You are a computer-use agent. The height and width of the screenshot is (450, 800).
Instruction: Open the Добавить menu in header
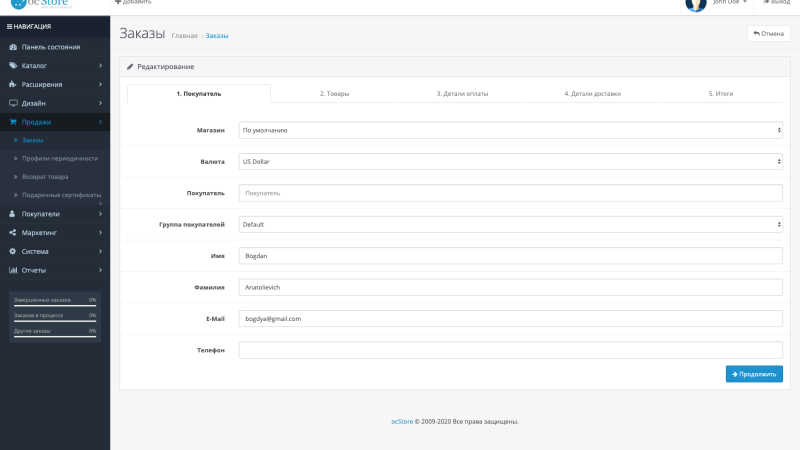[133, 3]
